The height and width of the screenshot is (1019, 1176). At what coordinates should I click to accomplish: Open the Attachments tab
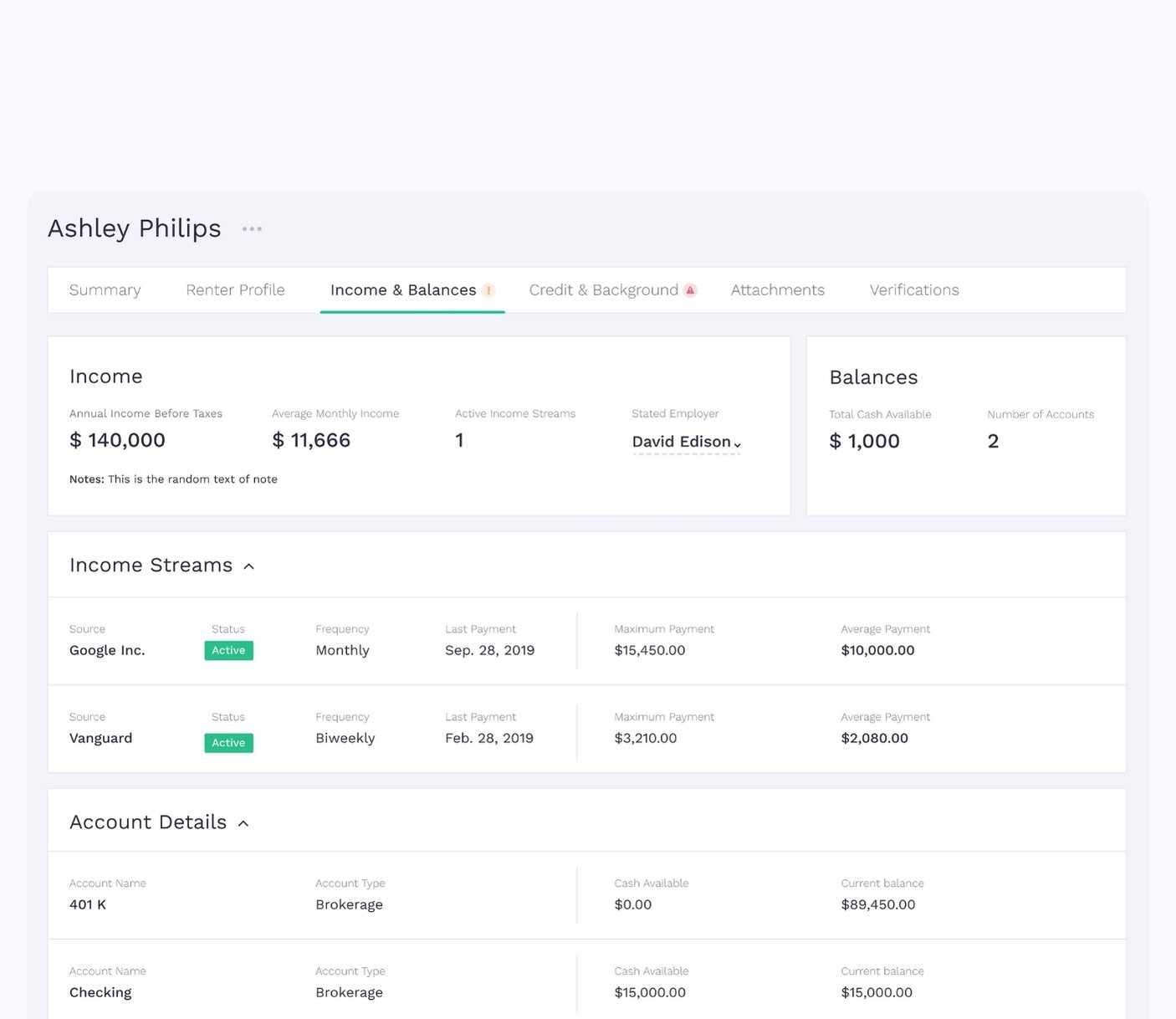(777, 290)
